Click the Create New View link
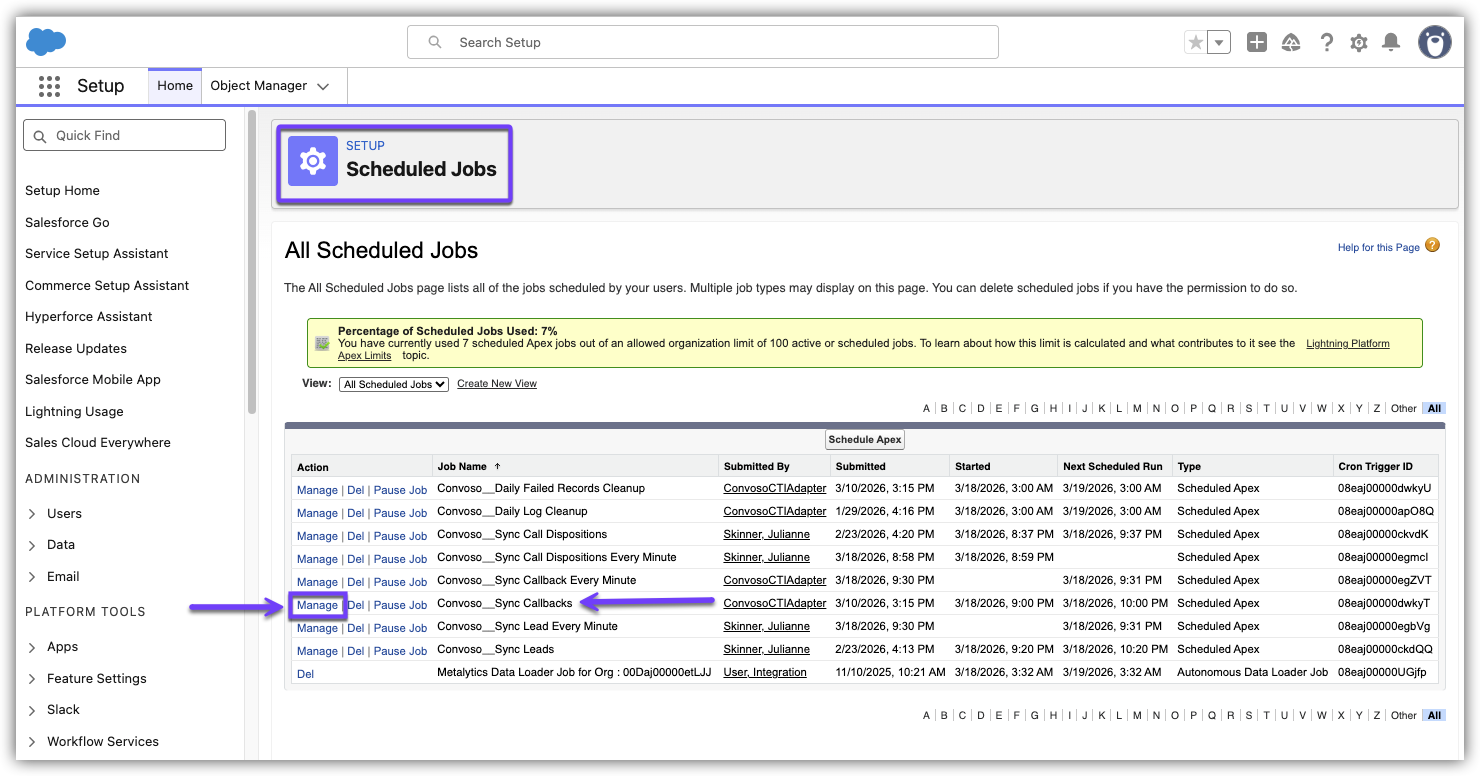The width and height of the screenshot is (1480, 776). (x=497, y=384)
